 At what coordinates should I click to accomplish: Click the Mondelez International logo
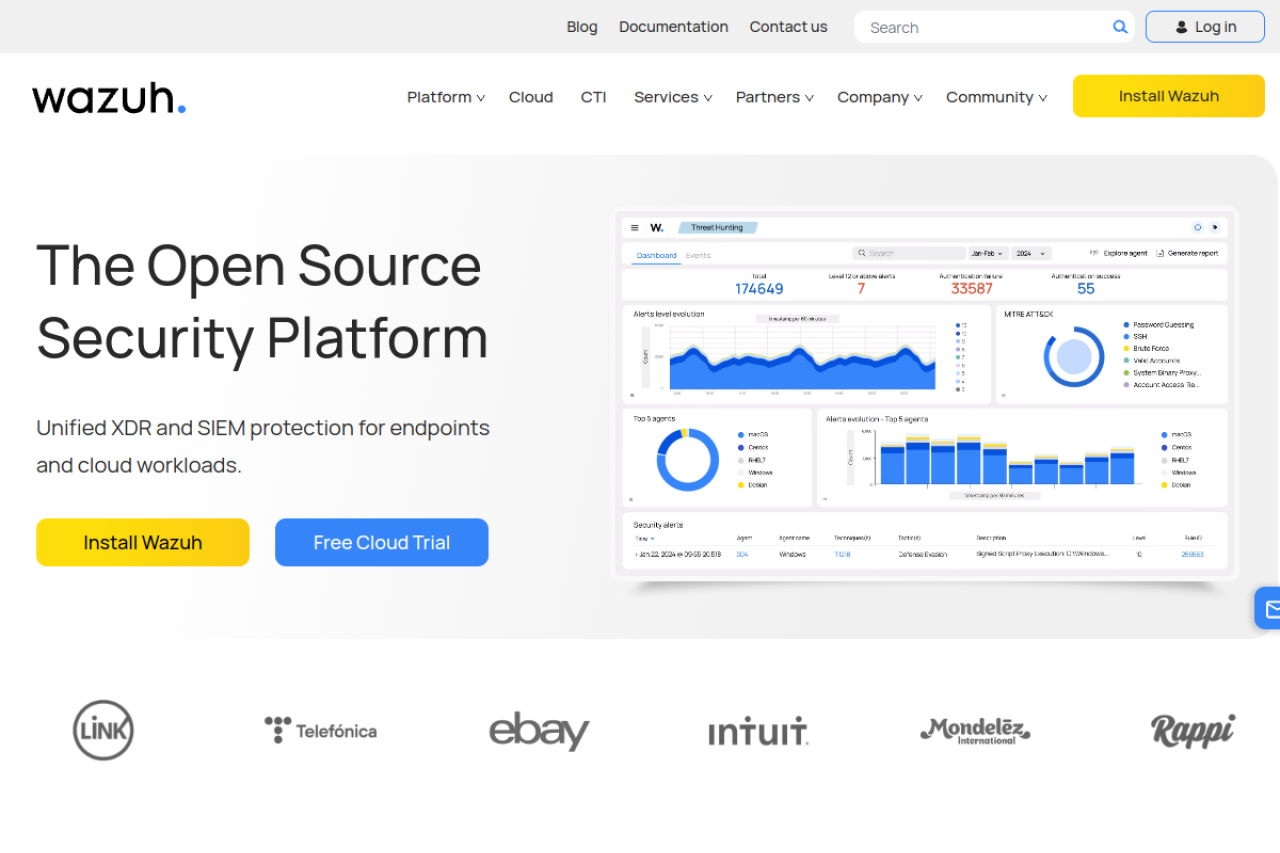tap(975, 731)
